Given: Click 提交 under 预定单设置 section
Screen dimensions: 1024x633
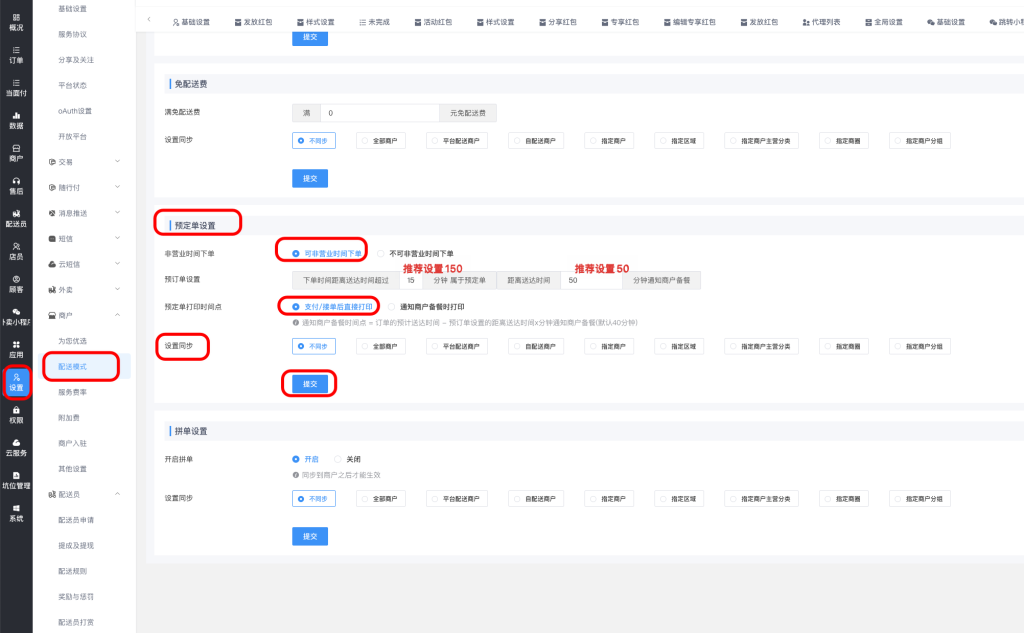Looking at the screenshot, I should (x=310, y=384).
